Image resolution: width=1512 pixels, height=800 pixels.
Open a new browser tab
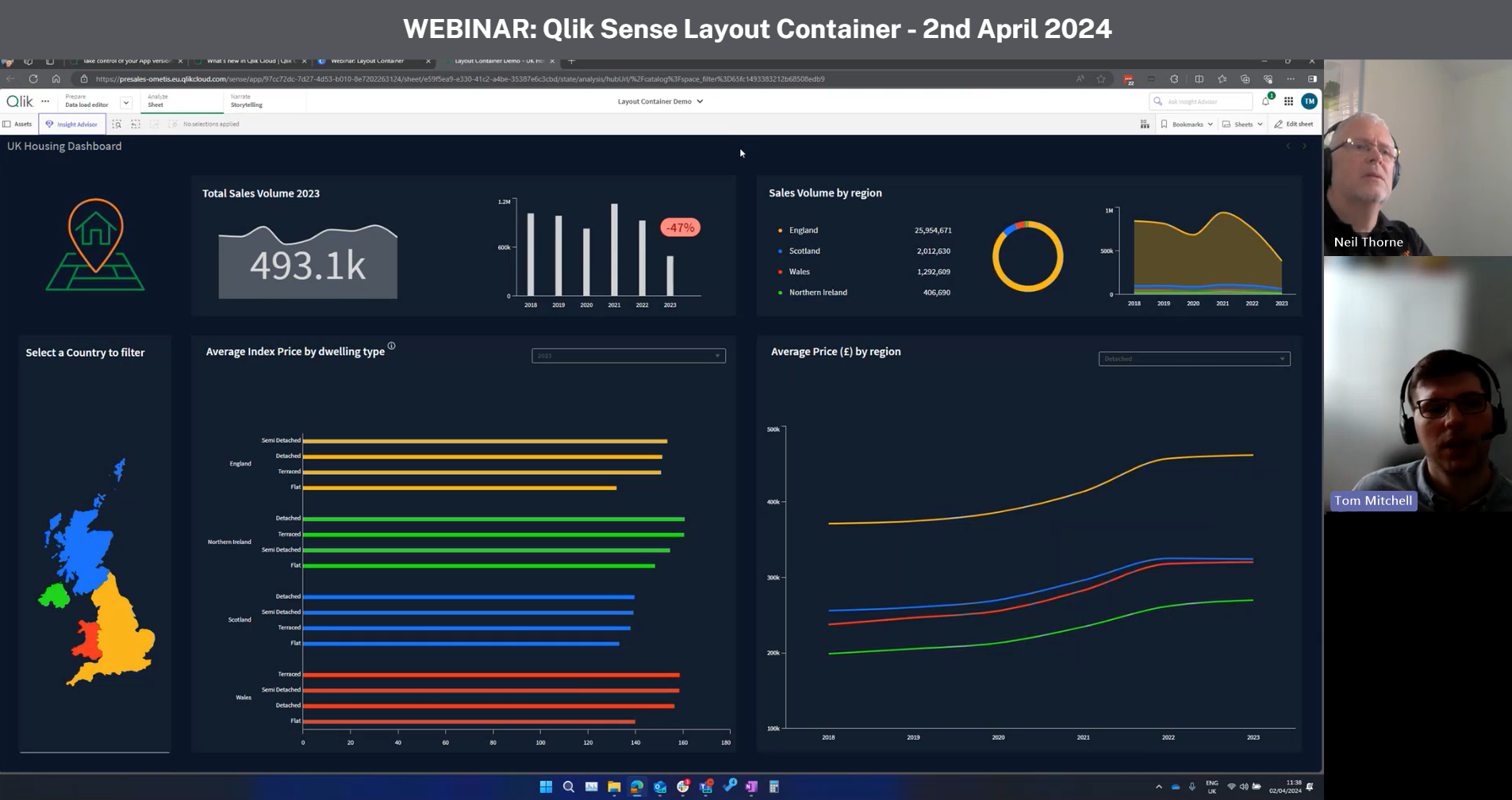click(x=571, y=61)
